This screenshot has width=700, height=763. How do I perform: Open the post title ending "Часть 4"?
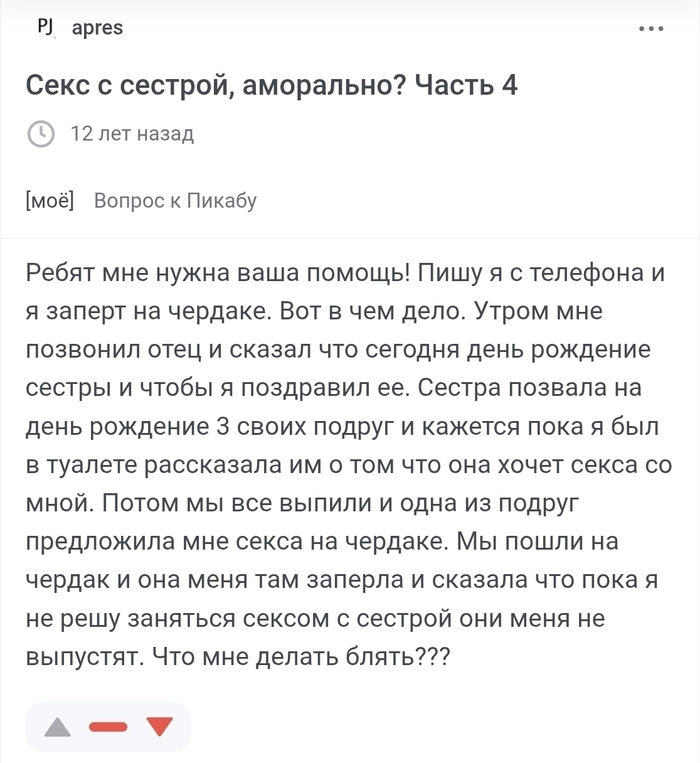click(271, 85)
